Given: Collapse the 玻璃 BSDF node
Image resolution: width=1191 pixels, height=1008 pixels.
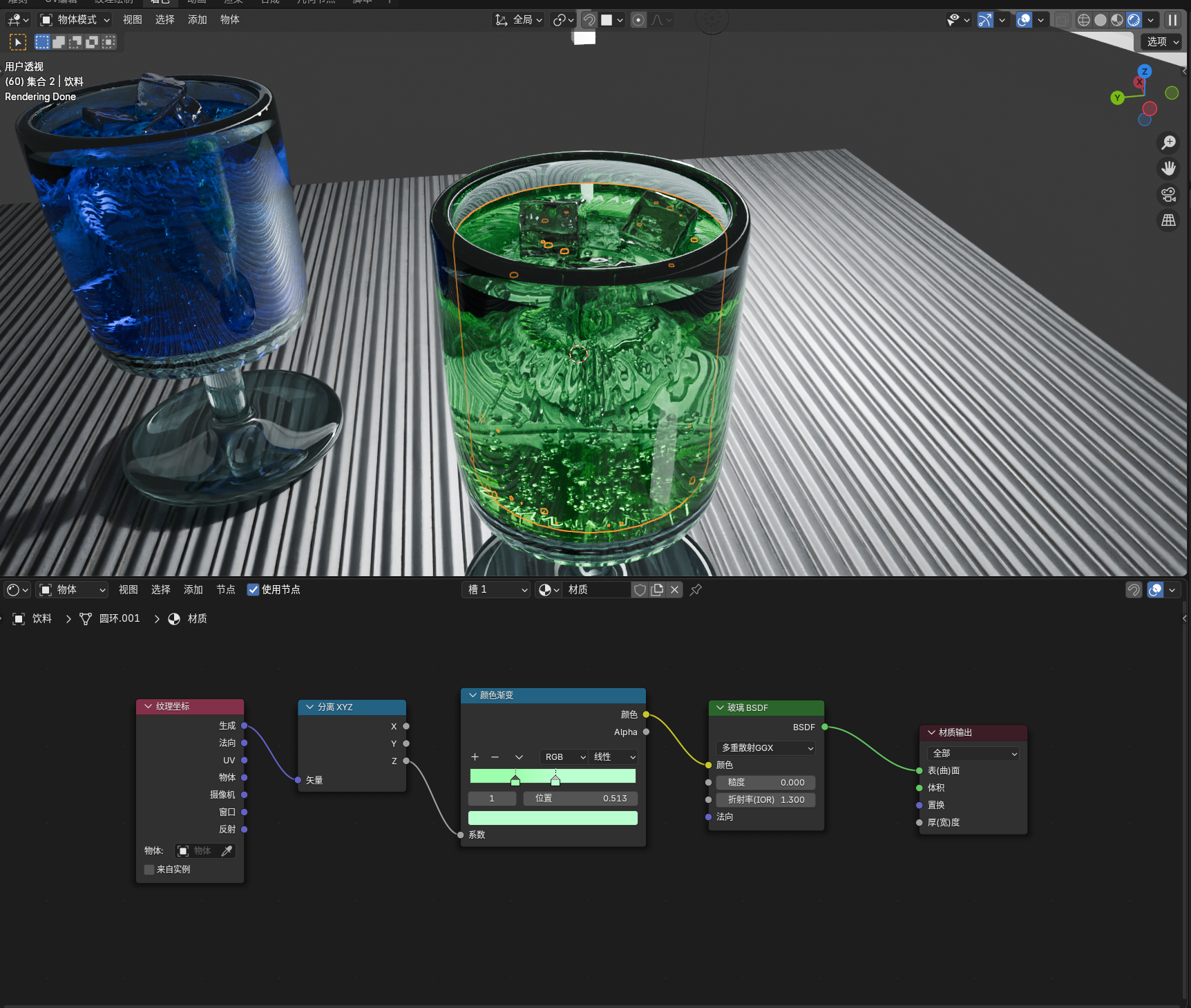Looking at the screenshot, I should tap(721, 708).
